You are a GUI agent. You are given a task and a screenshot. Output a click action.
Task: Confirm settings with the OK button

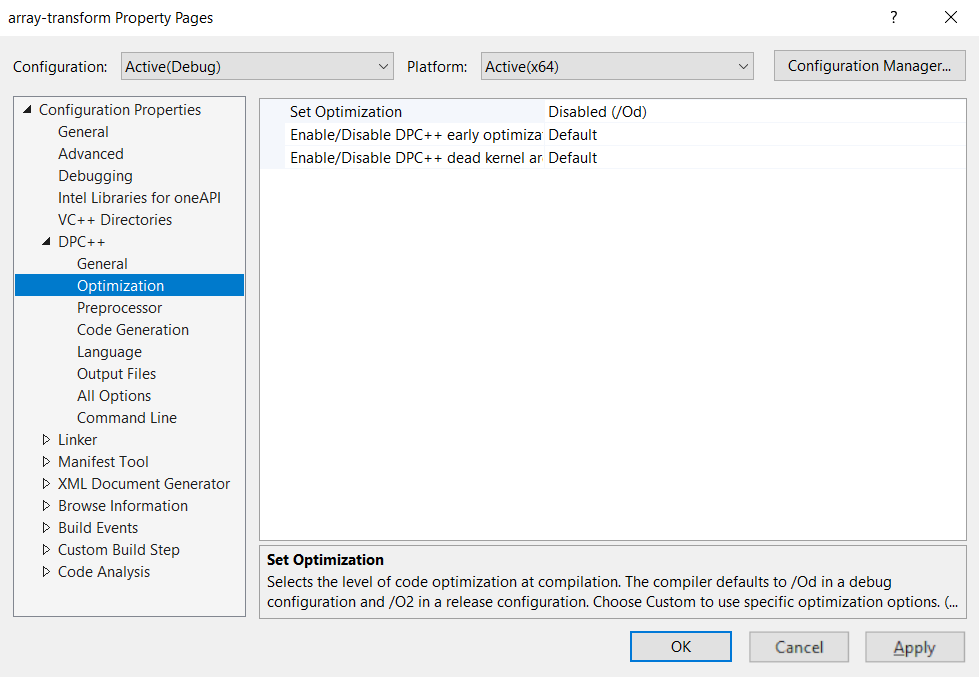click(x=680, y=646)
